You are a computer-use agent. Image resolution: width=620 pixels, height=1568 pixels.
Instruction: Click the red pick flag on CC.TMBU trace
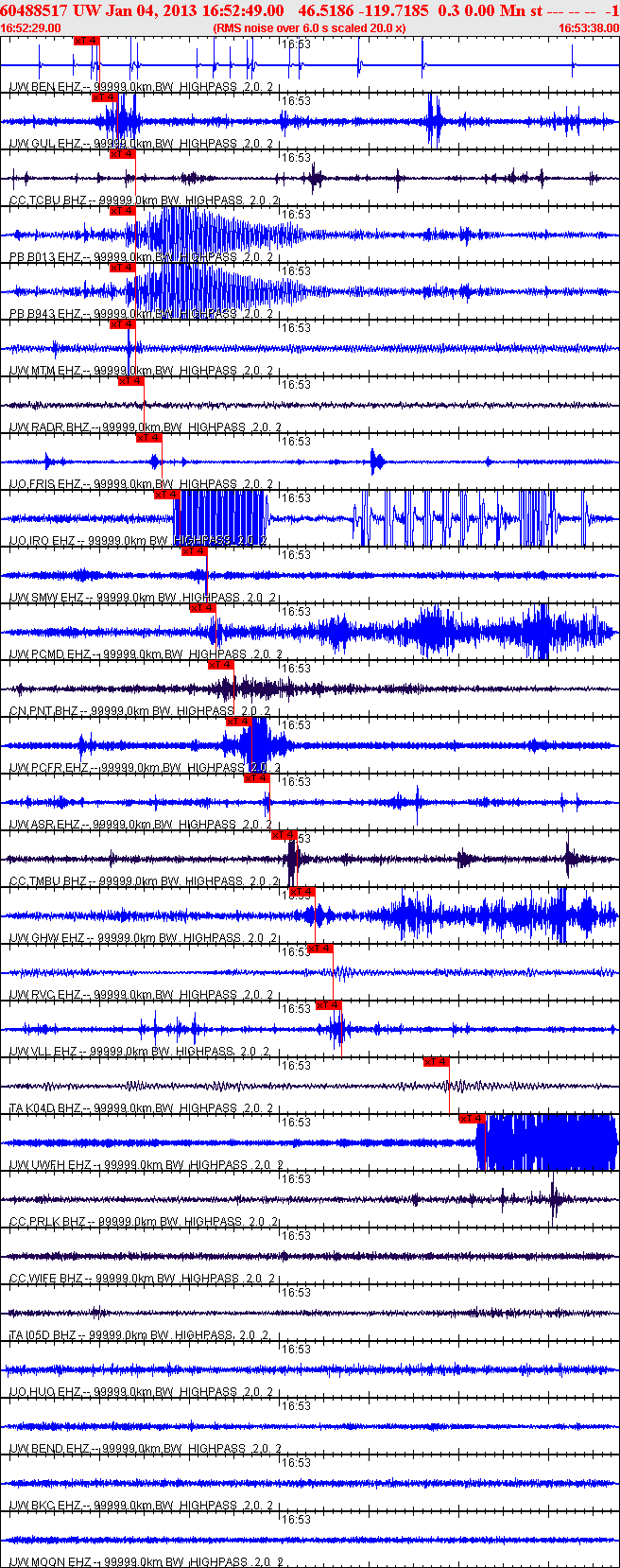(284, 835)
